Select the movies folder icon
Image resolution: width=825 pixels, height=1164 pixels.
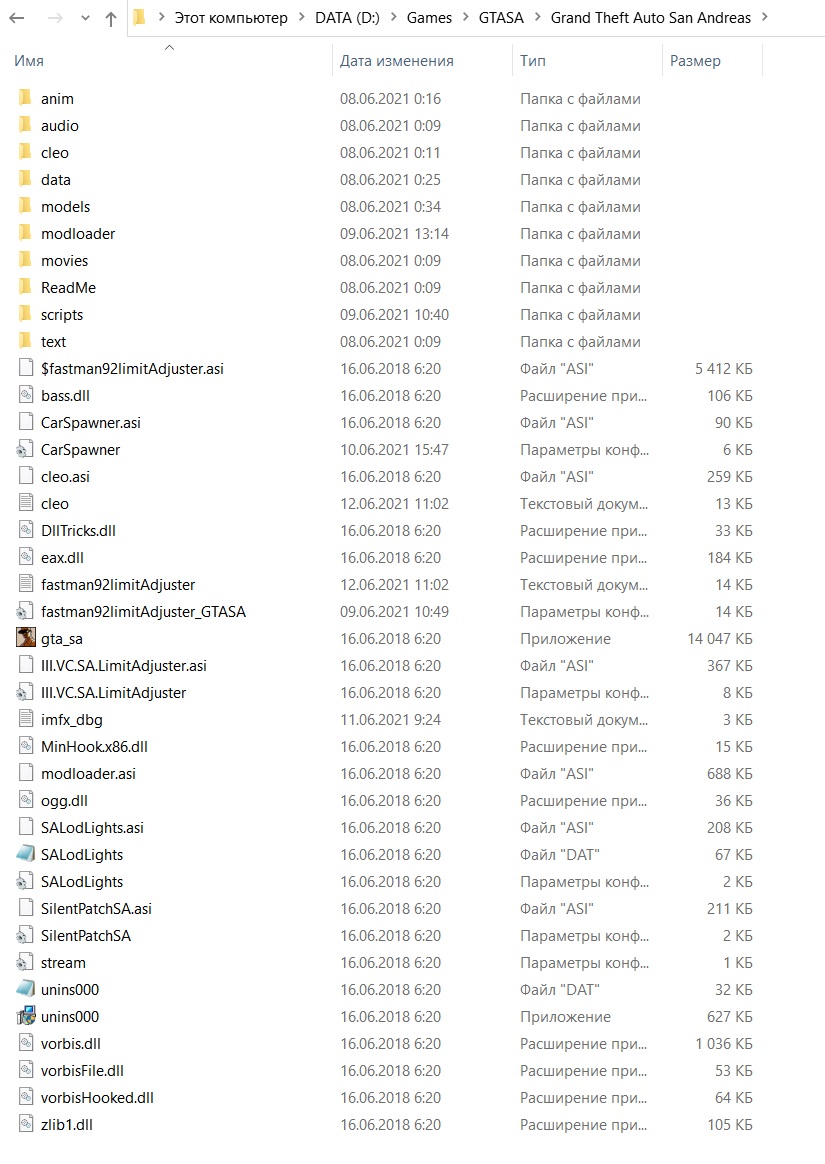tap(25, 261)
